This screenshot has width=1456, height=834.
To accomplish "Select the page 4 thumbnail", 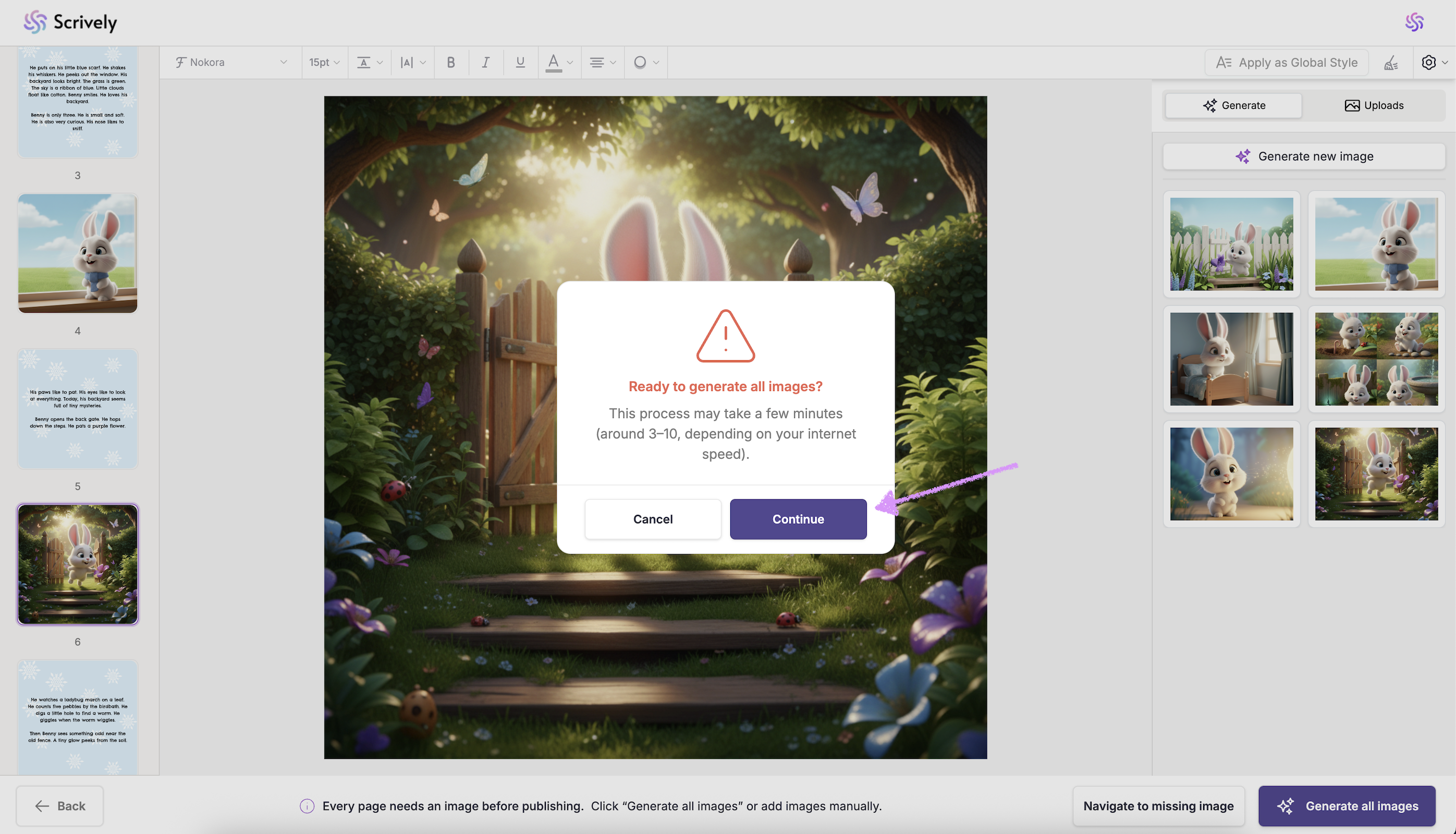I will (77, 253).
